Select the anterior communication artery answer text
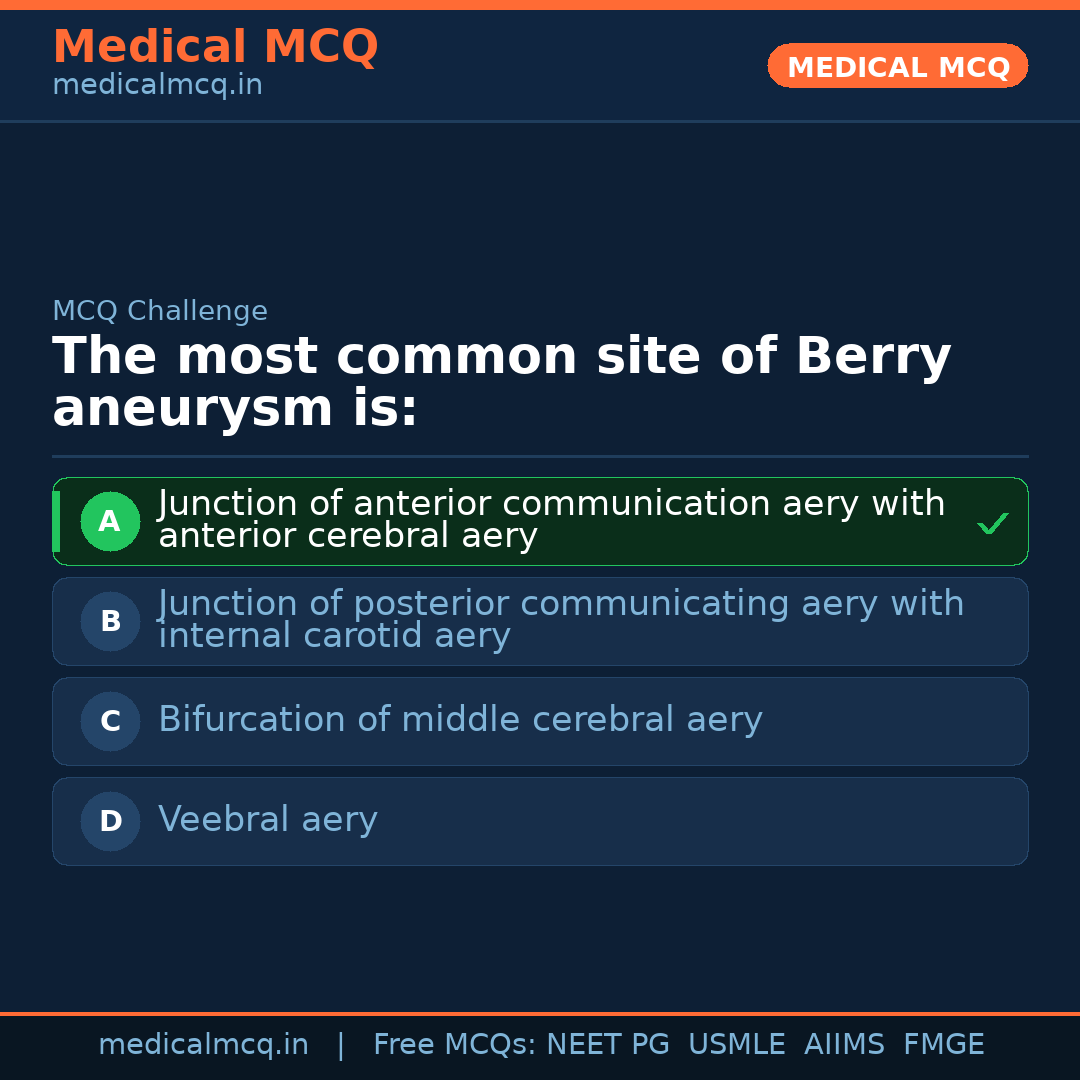This screenshot has height=1080, width=1080. [x=551, y=520]
